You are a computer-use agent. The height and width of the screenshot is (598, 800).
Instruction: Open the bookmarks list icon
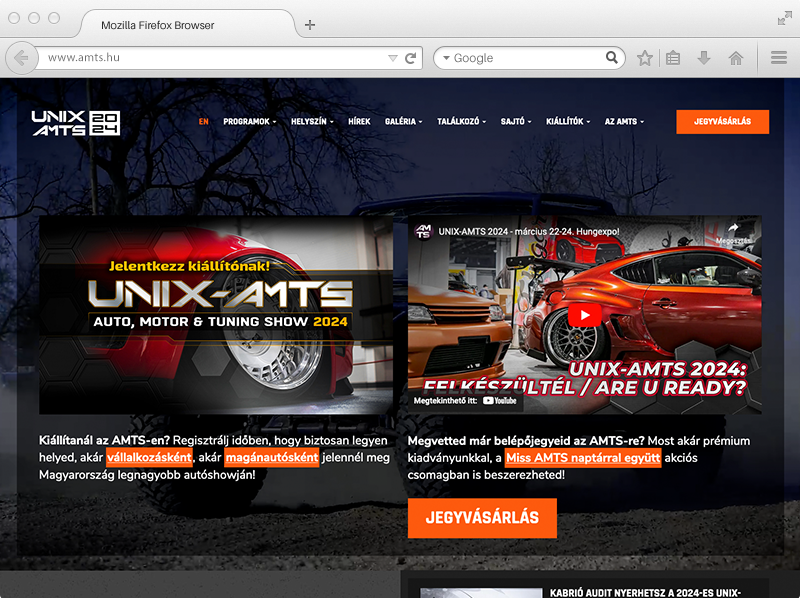673,58
